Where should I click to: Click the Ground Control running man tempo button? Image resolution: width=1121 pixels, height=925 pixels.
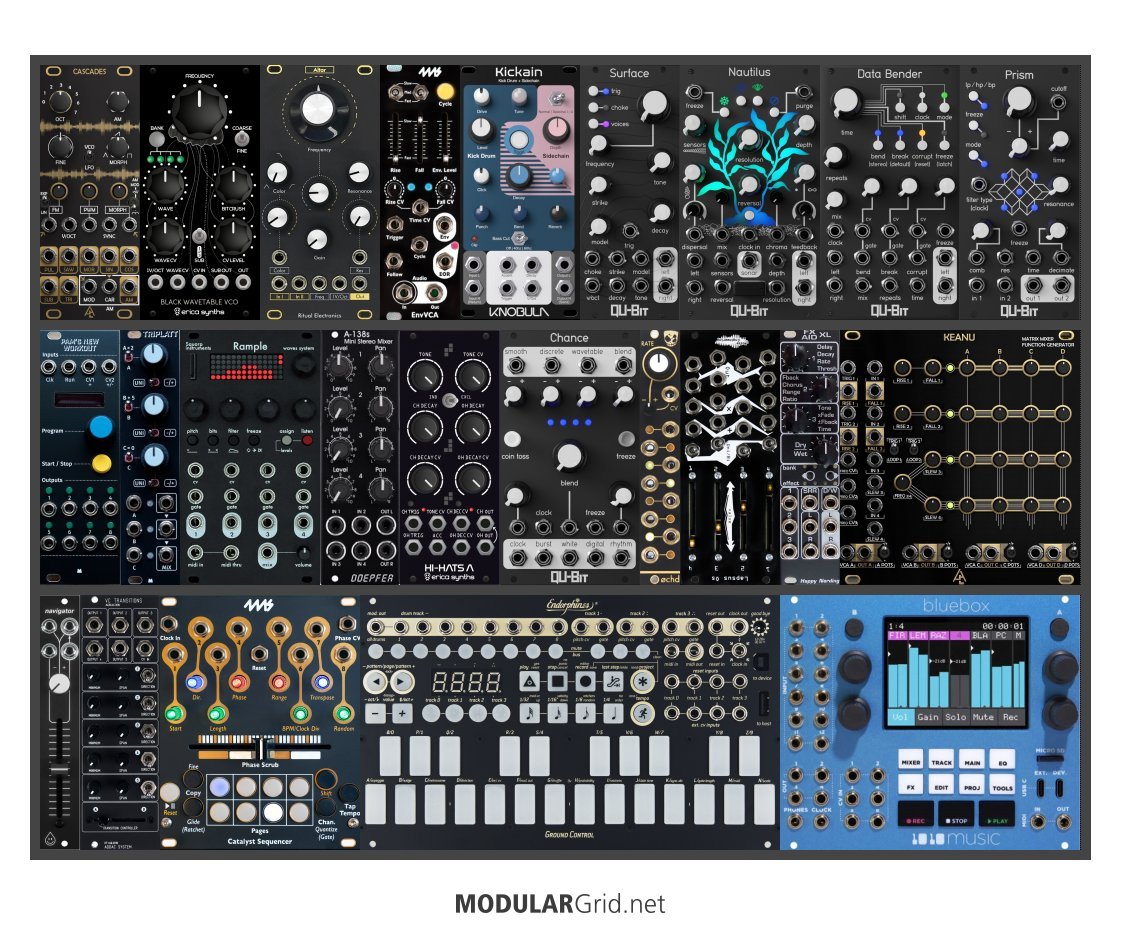tap(643, 713)
